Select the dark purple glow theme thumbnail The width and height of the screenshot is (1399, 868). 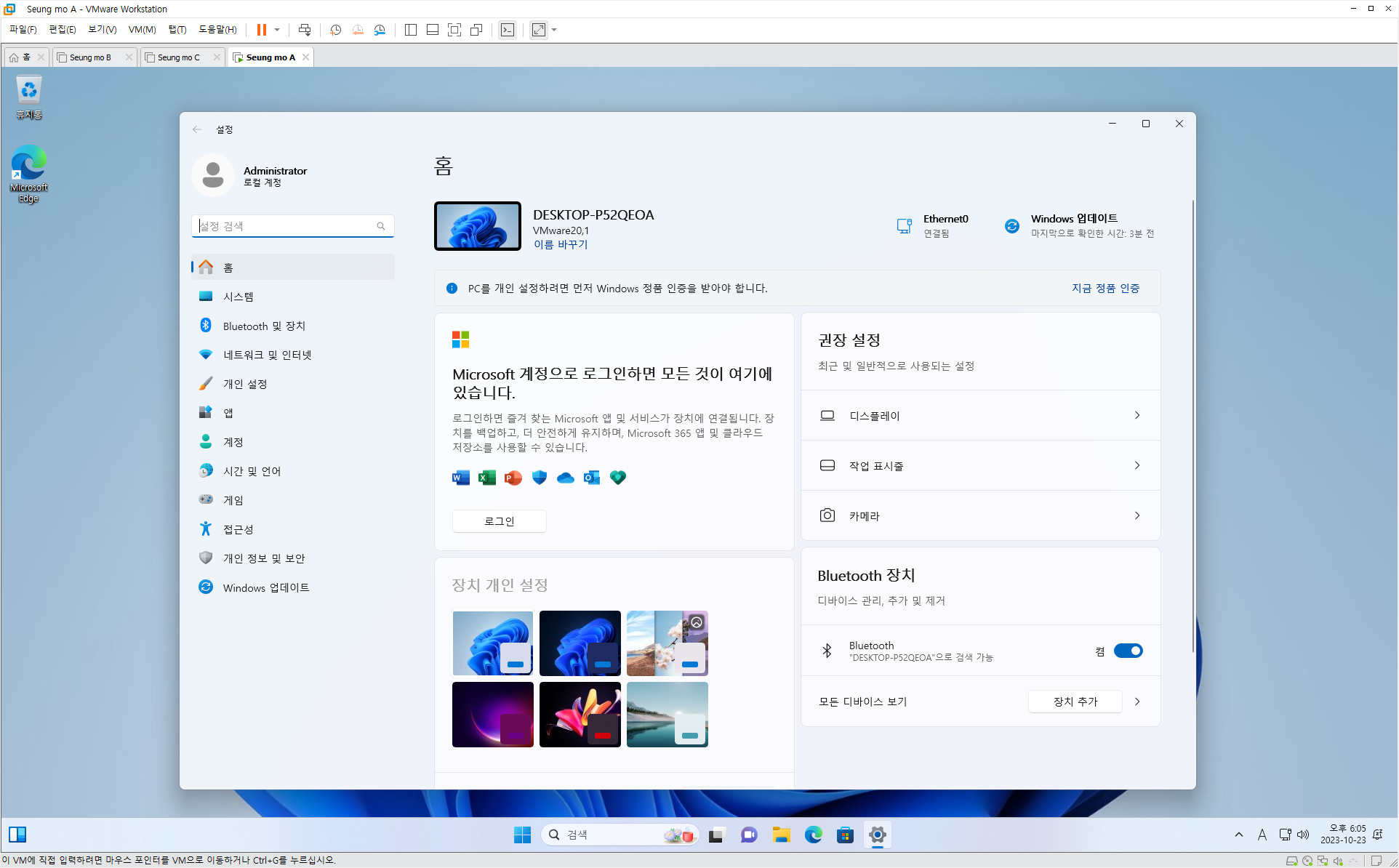(x=492, y=715)
